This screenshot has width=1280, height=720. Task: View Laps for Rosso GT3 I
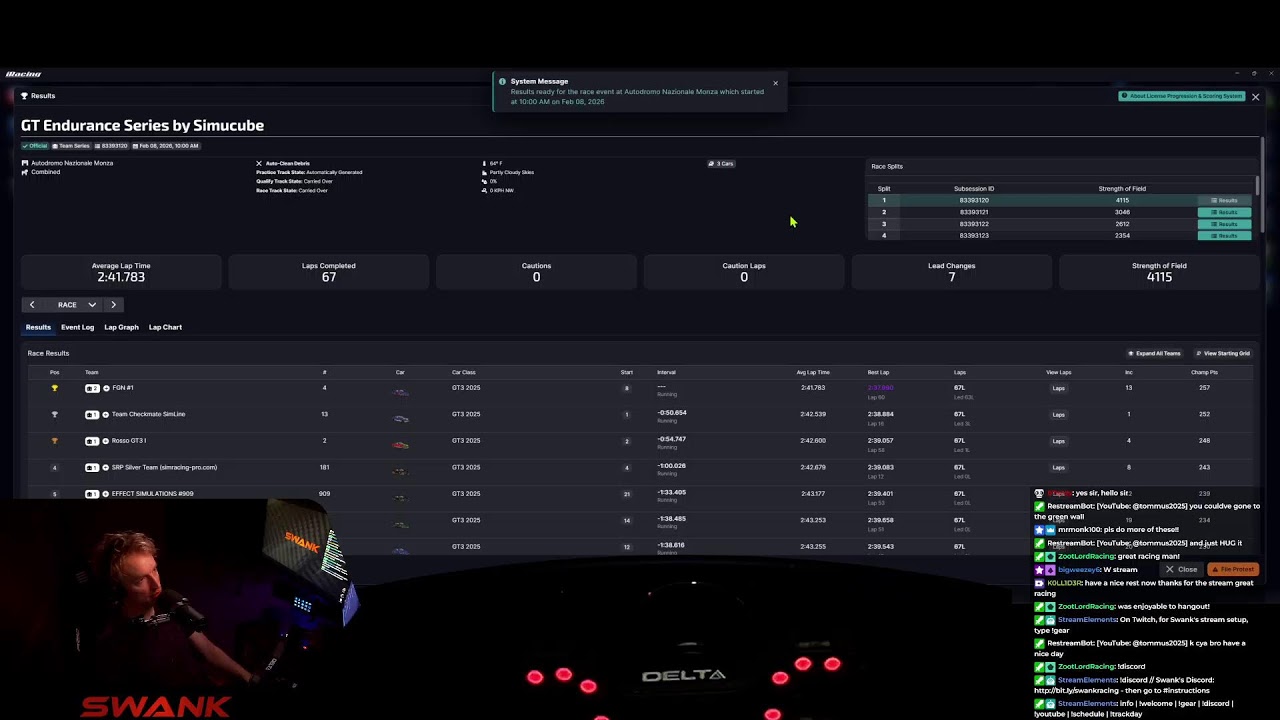click(x=1058, y=441)
